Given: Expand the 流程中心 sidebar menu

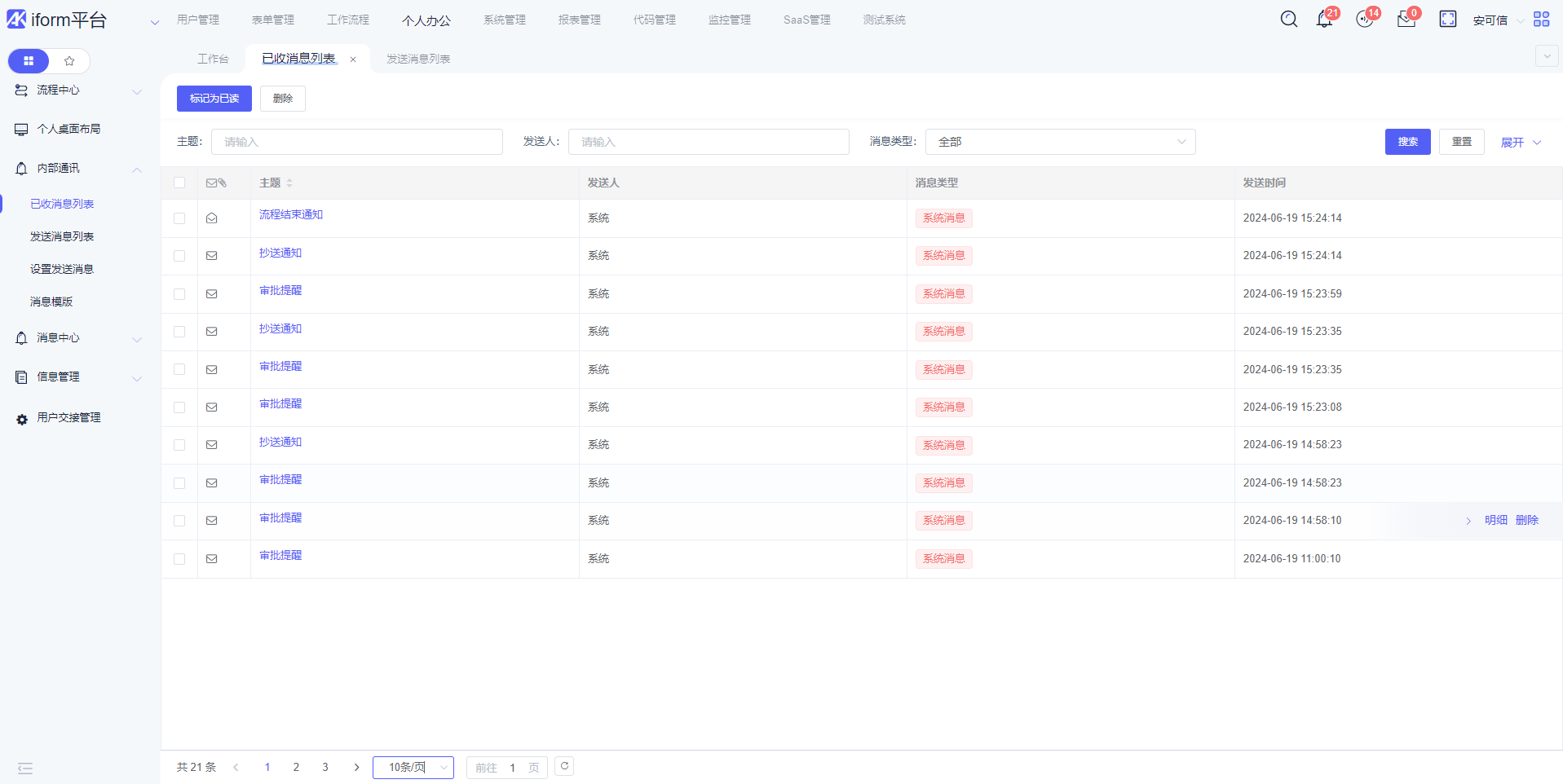Looking at the screenshot, I should pos(77,90).
